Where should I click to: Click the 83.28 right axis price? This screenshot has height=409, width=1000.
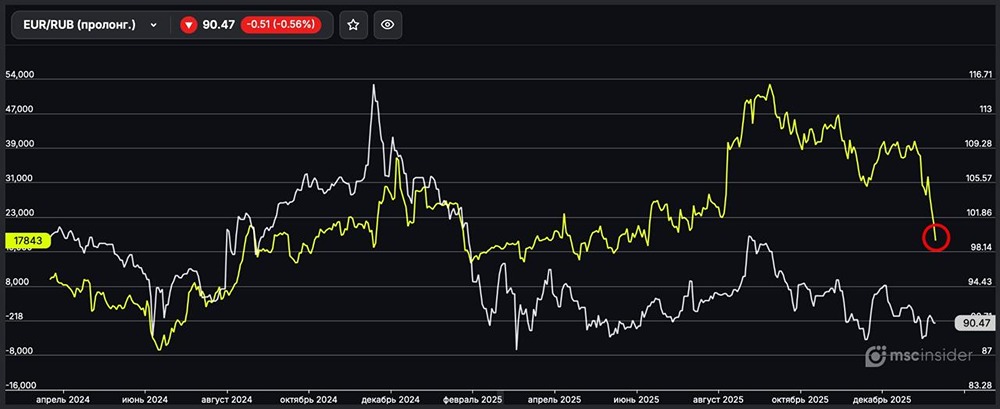[981, 385]
